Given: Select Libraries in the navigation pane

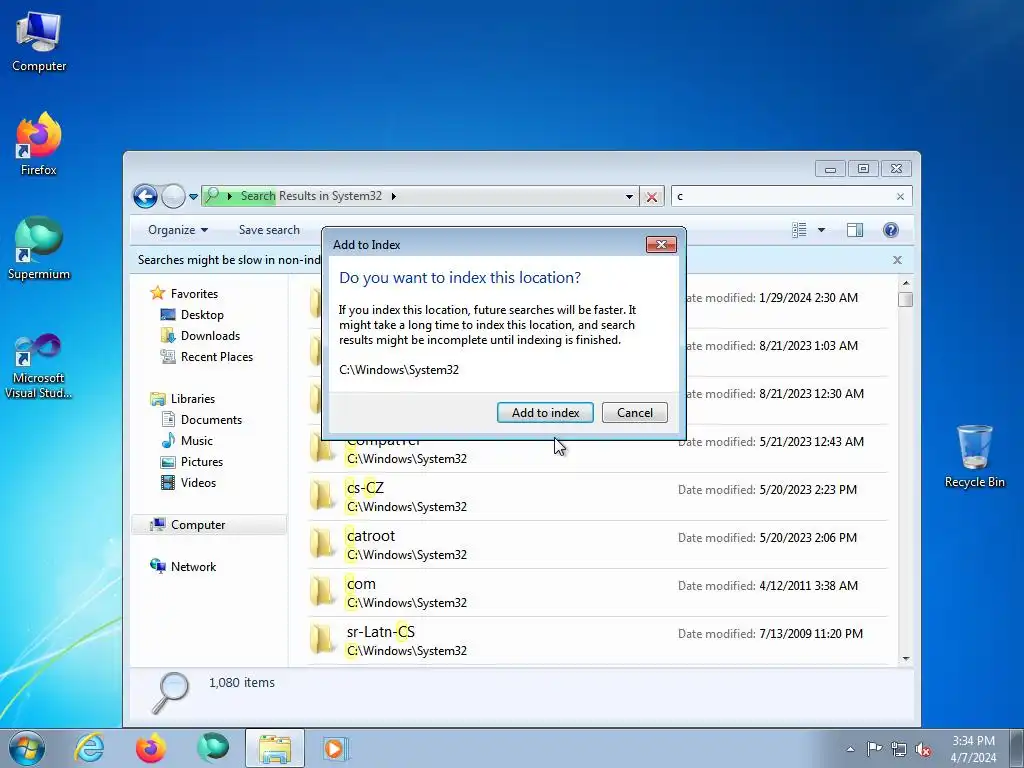Looking at the screenshot, I should click(x=193, y=398).
